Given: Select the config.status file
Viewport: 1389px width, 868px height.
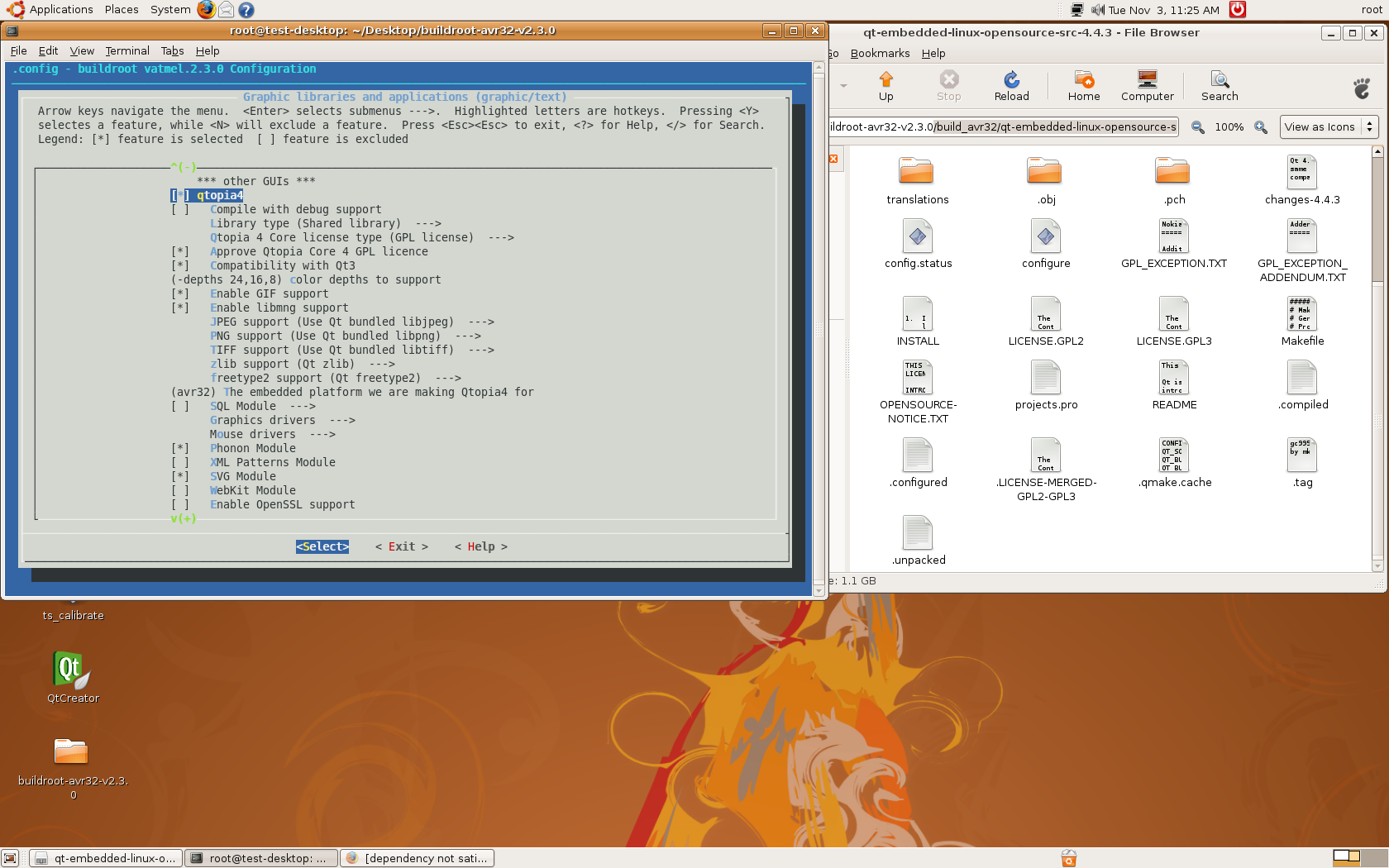Looking at the screenshot, I should (918, 245).
